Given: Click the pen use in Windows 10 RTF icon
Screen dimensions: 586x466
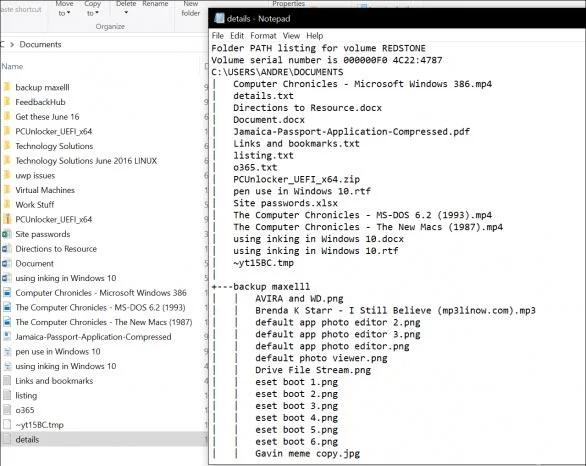Looking at the screenshot, I should 7,351.
